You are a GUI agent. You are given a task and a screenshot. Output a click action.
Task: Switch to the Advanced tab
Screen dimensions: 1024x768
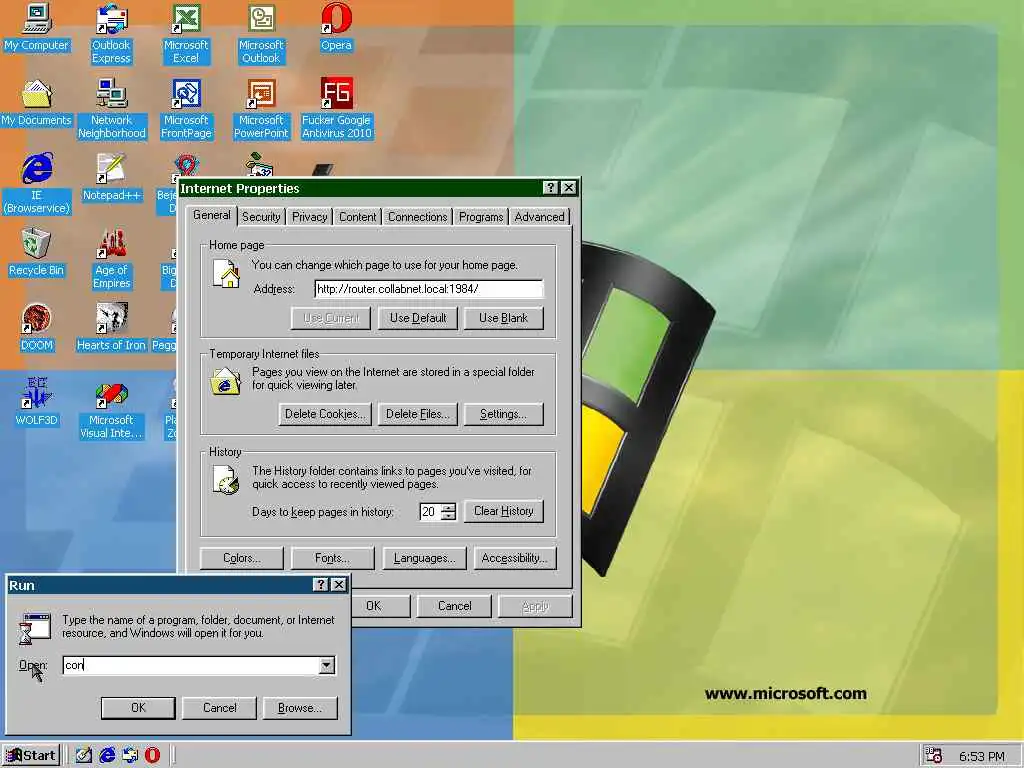[539, 217]
